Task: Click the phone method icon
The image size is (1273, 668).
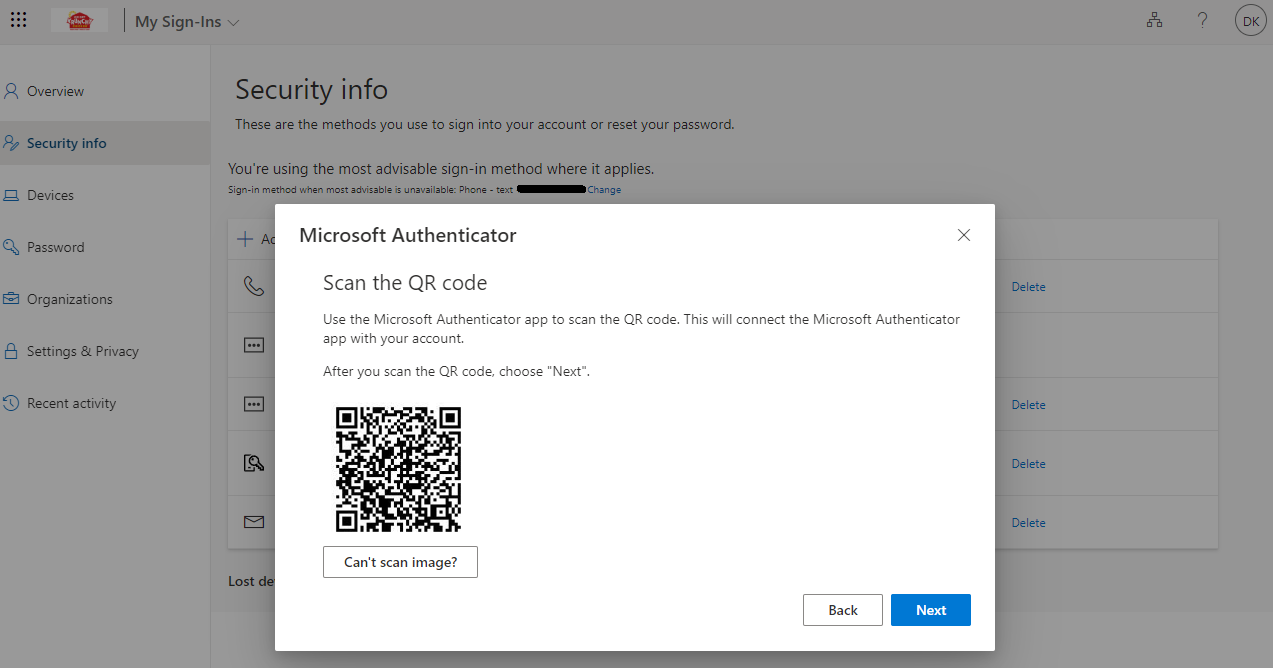Action: coord(254,287)
